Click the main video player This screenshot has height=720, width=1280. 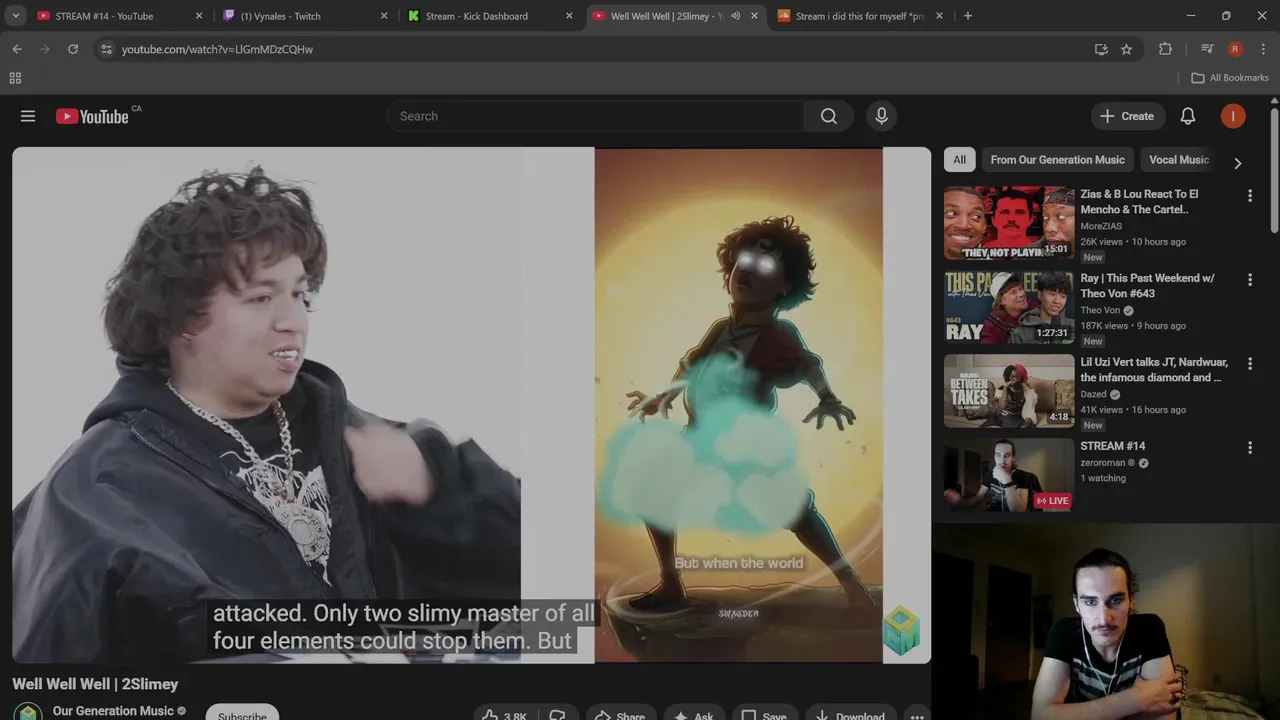(x=471, y=405)
